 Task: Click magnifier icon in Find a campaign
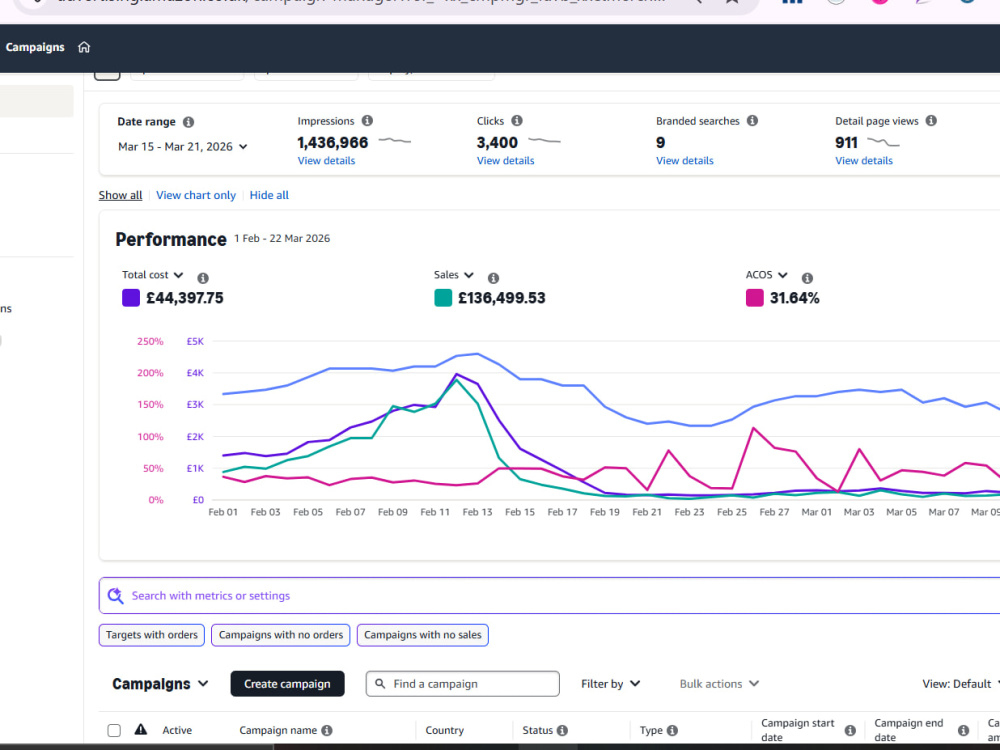click(x=380, y=684)
